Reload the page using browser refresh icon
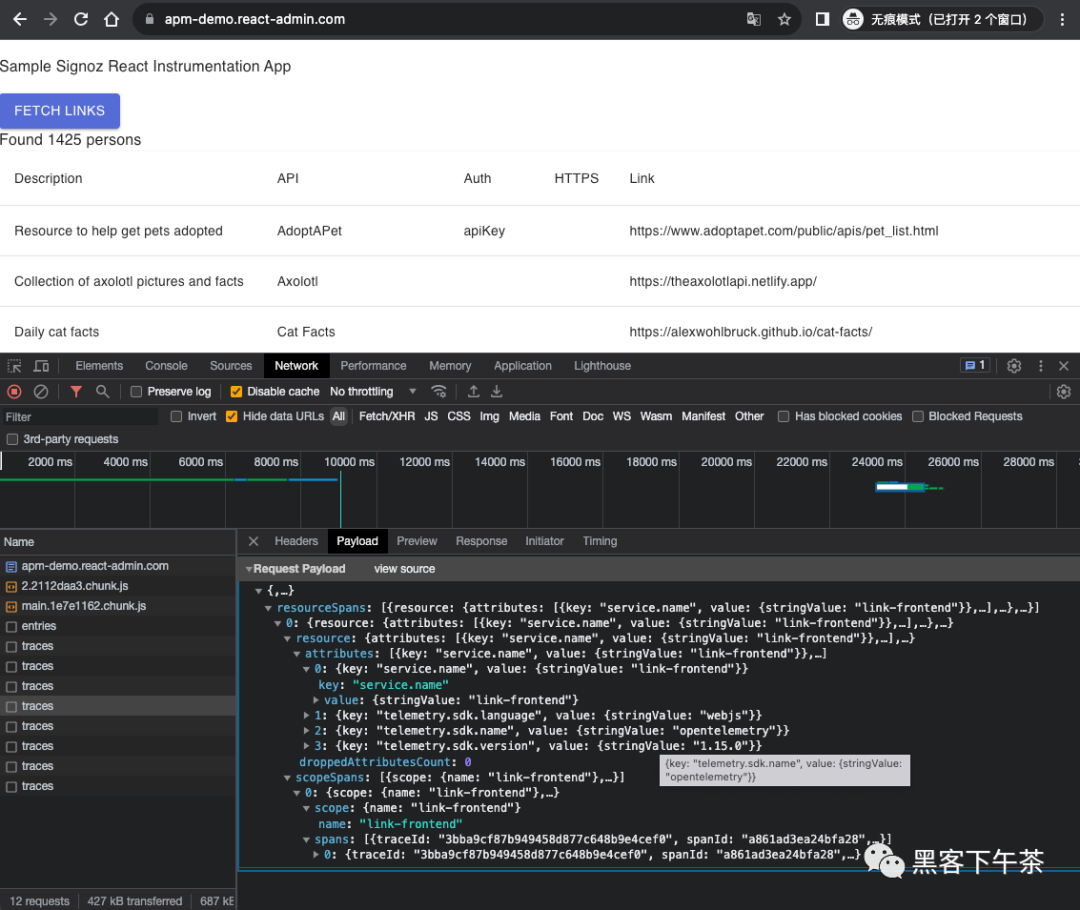This screenshot has width=1080, height=910. point(81,19)
